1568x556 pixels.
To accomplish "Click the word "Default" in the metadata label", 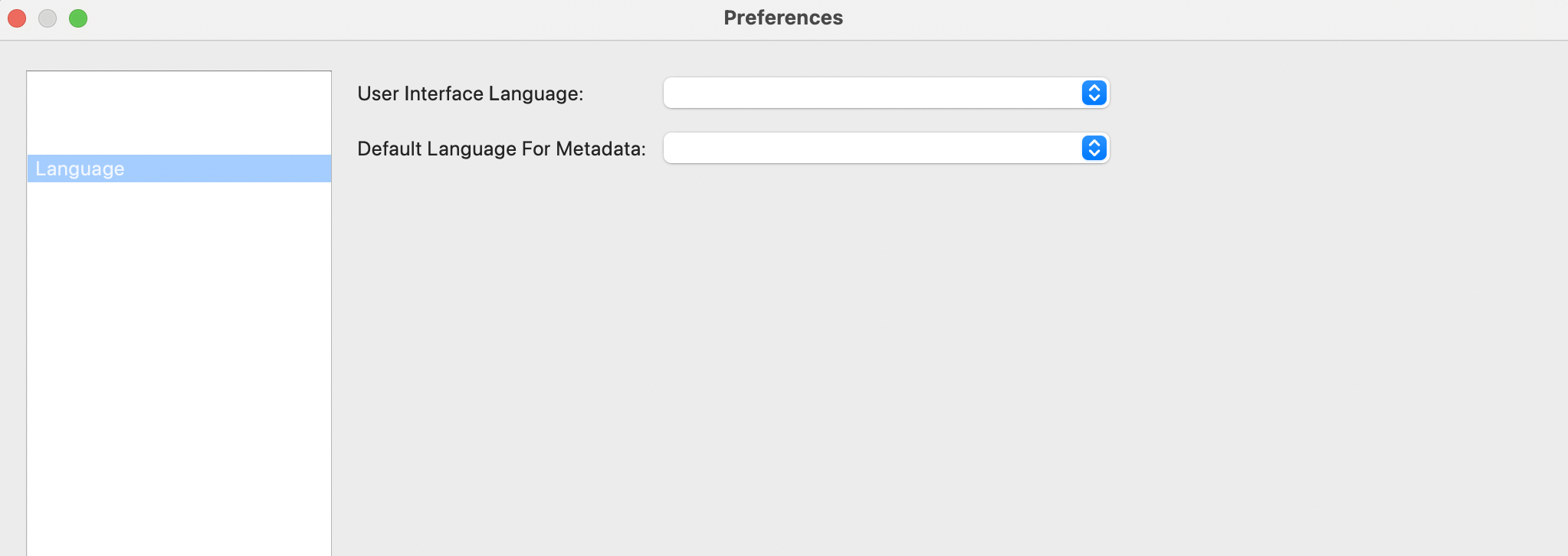I will pyautogui.click(x=389, y=149).
